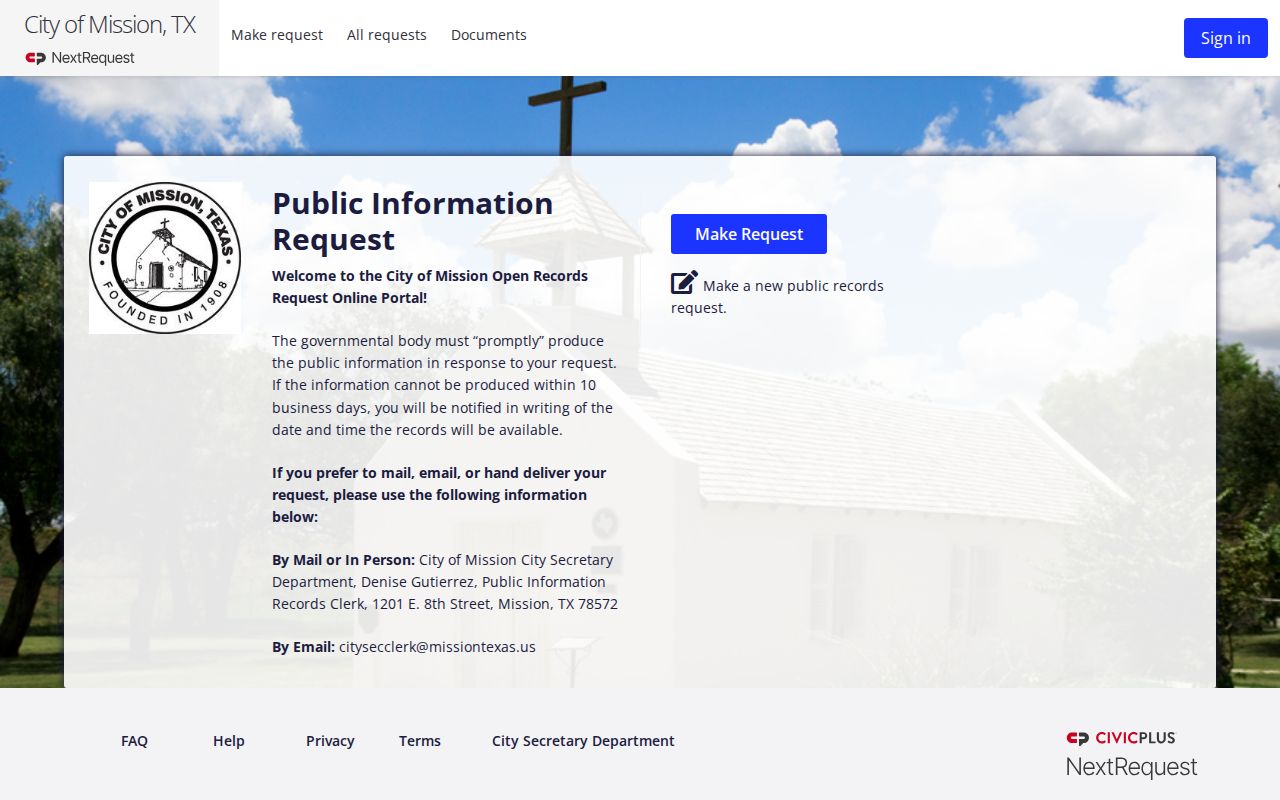
Task: Open the Documents navigation link
Action: (x=489, y=35)
